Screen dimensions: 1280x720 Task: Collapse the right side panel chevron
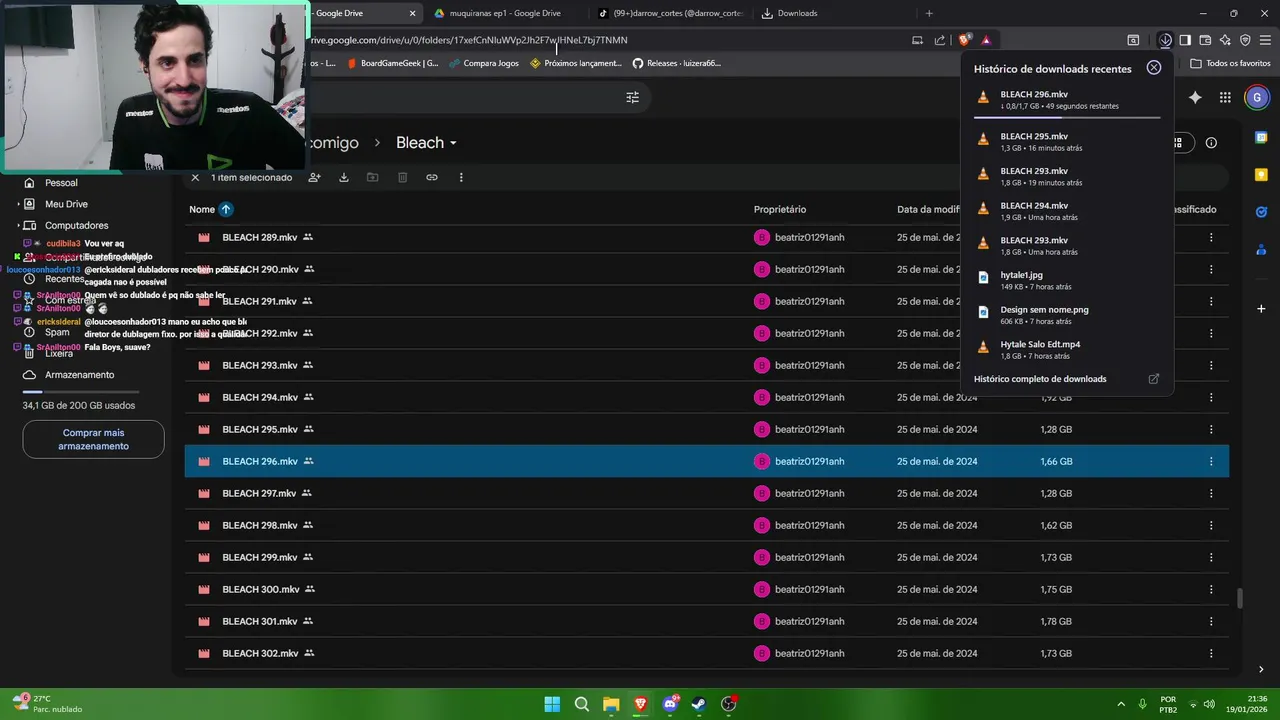click(x=1261, y=669)
